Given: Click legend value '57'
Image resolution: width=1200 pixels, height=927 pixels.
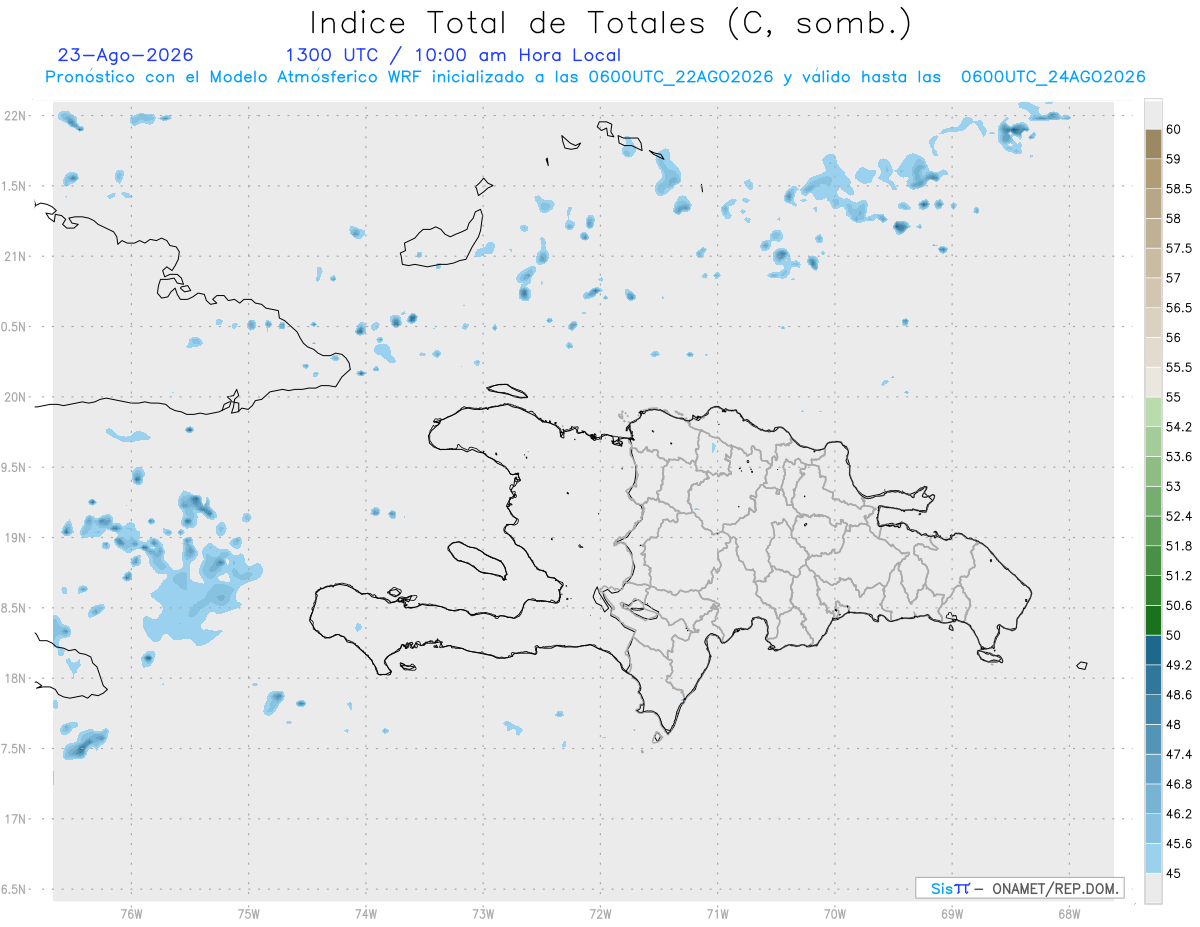Looking at the screenshot, I should [x=1173, y=278].
